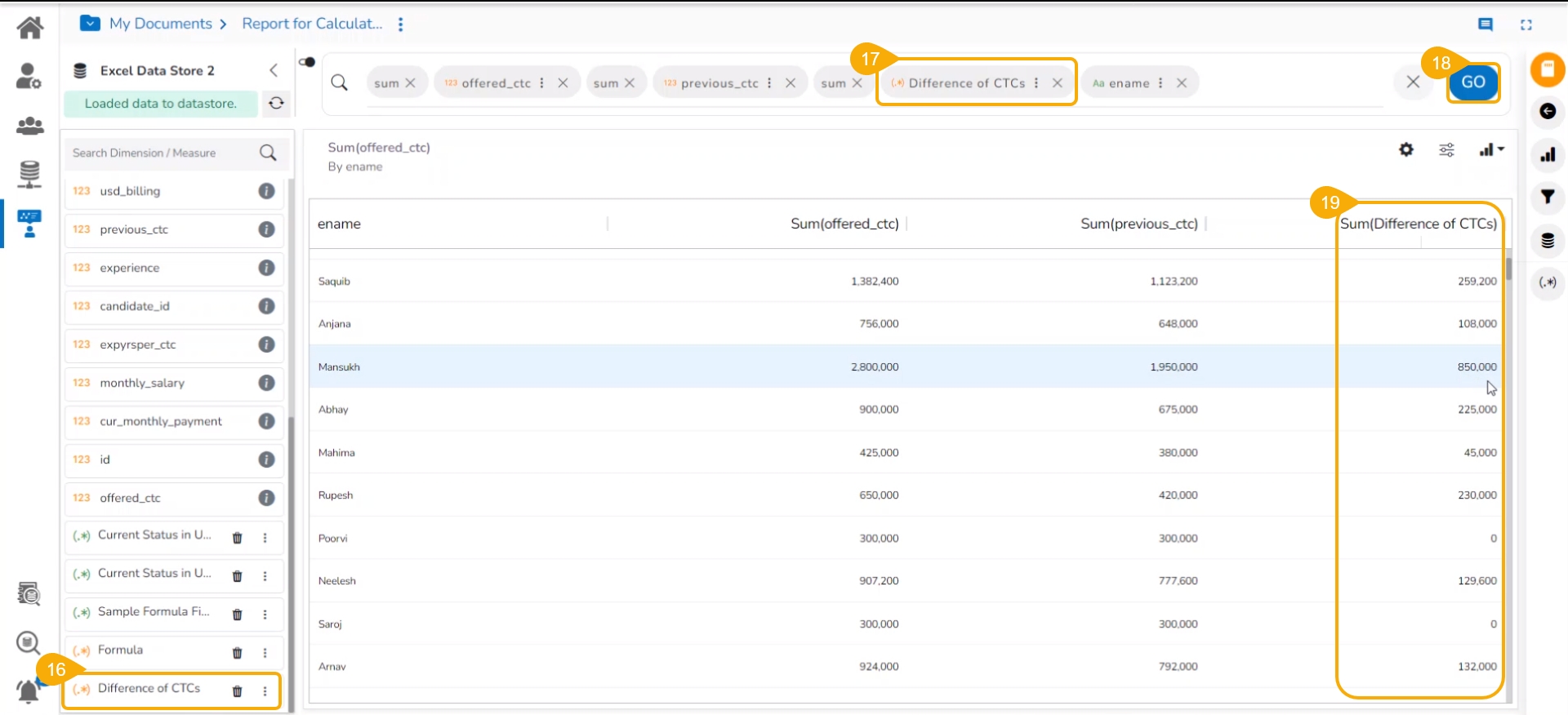Show info for usd_billing measure
Screen dimensions: 1568x715
pos(266,191)
